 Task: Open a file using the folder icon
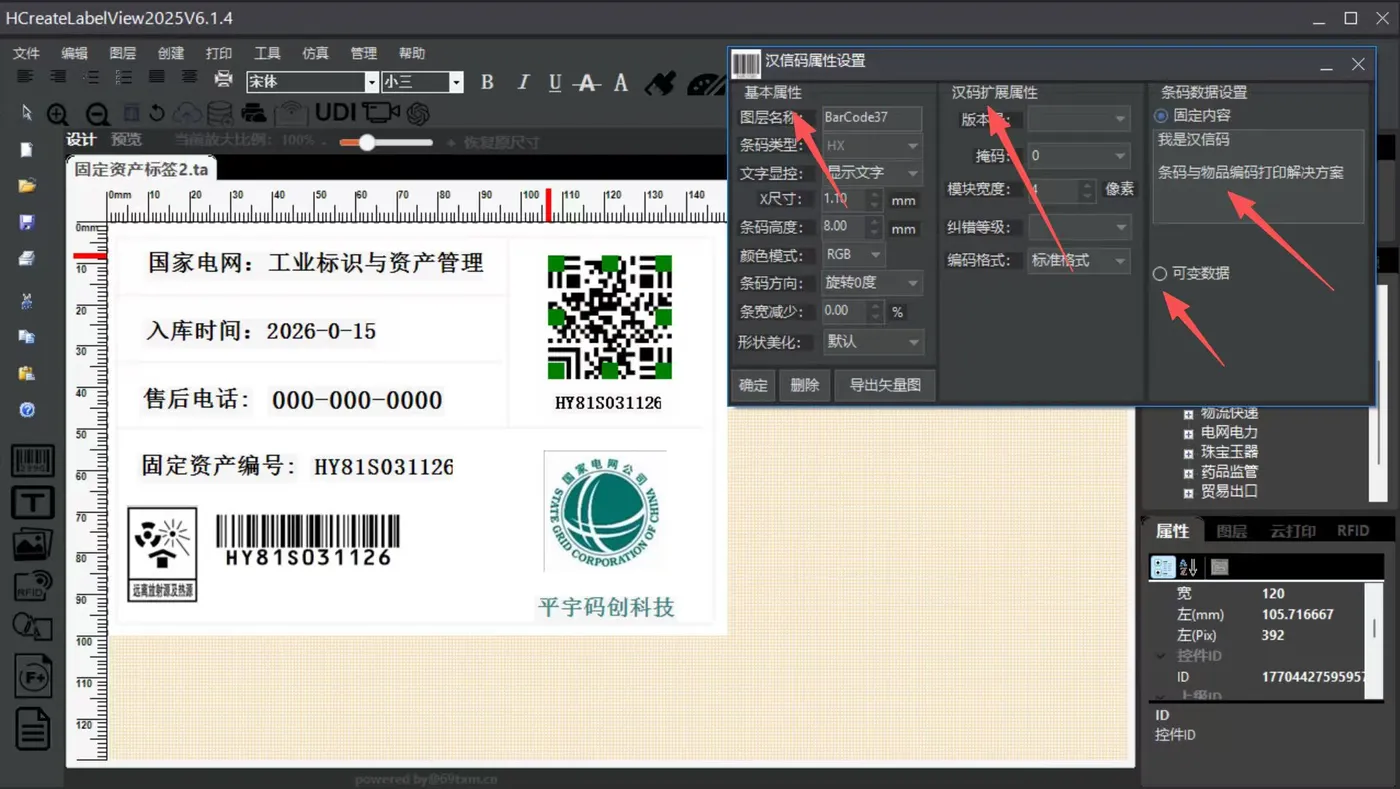[27, 185]
